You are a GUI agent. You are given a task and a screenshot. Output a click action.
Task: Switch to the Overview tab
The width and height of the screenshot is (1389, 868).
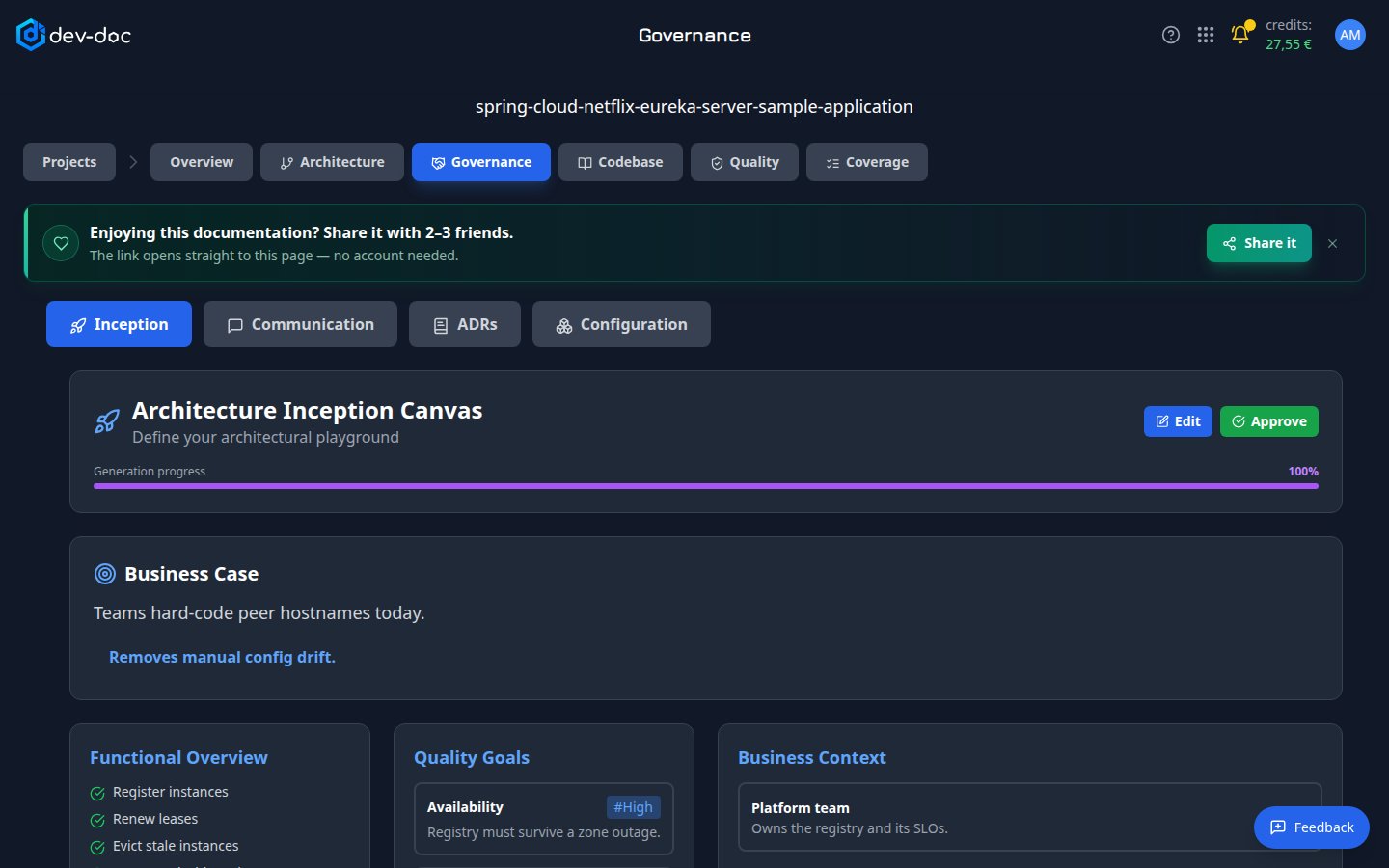pyautogui.click(x=202, y=162)
